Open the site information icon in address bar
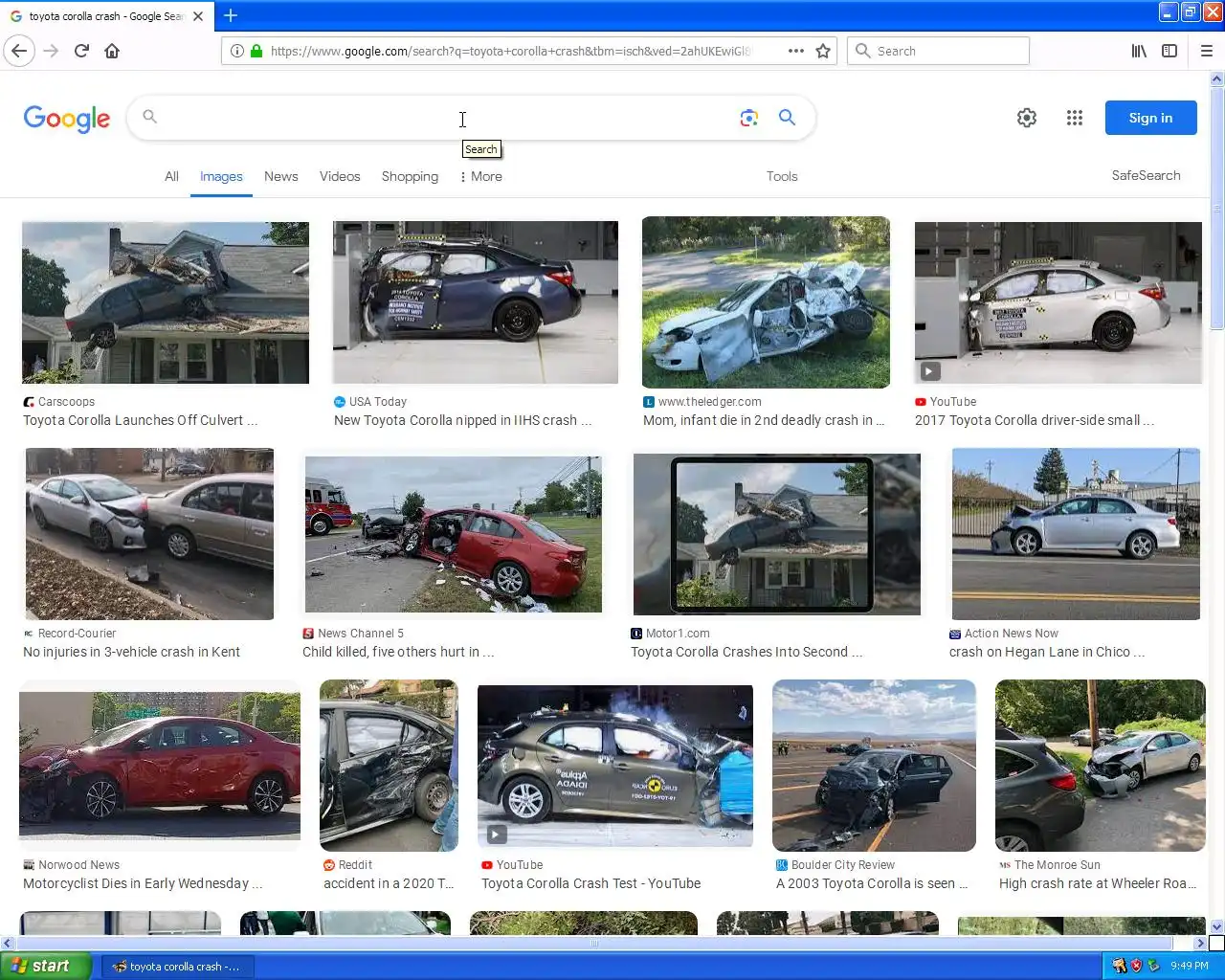This screenshot has width=1225, height=980. point(237,51)
